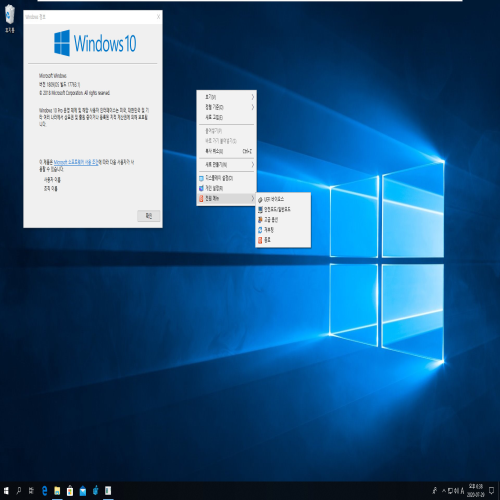
Task: Launch Microsoft Edge from the taskbar
Action: pyautogui.click(x=44, y=491)
